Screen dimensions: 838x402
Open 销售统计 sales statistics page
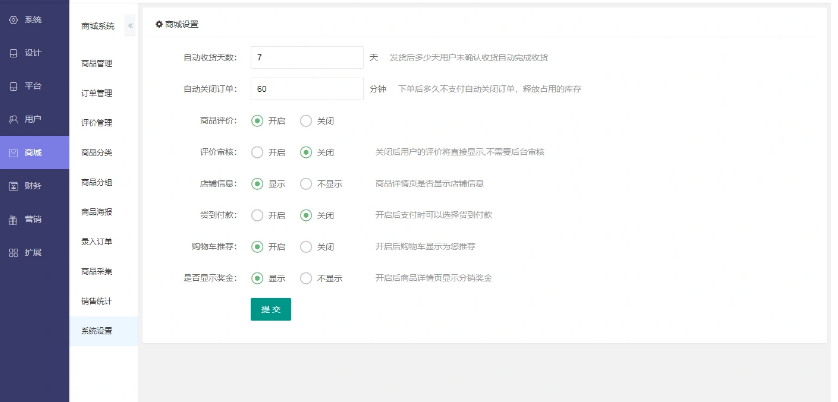pos(97,301)
